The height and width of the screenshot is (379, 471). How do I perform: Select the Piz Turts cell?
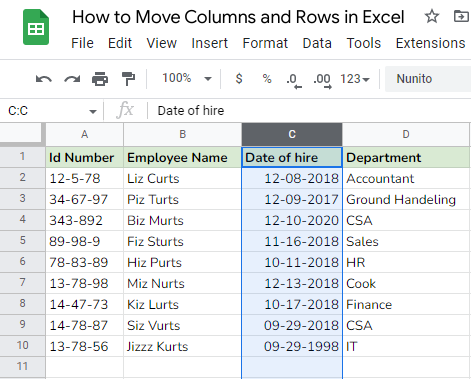coord(183,199)
